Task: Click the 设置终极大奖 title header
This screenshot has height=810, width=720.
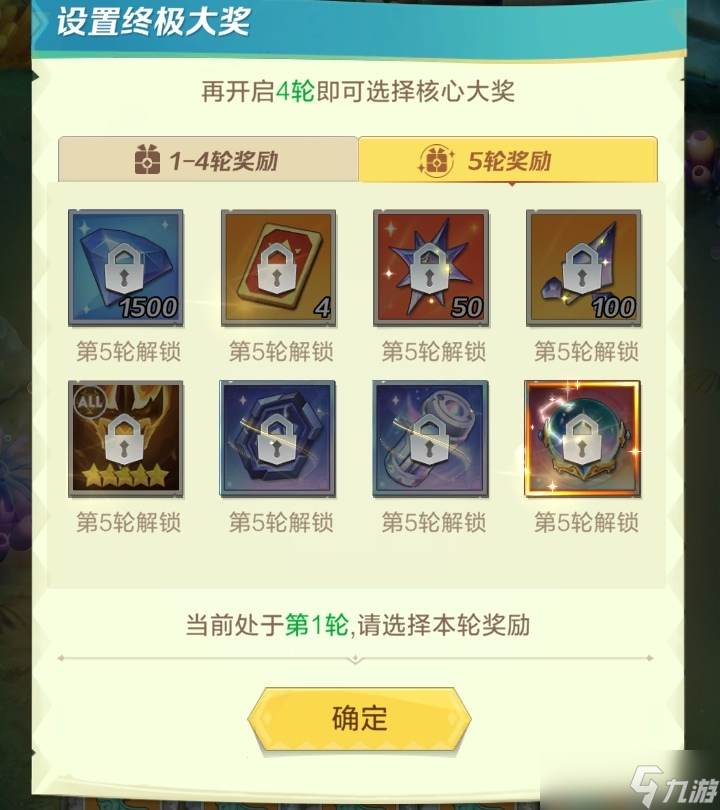Action: coord(153,22)
